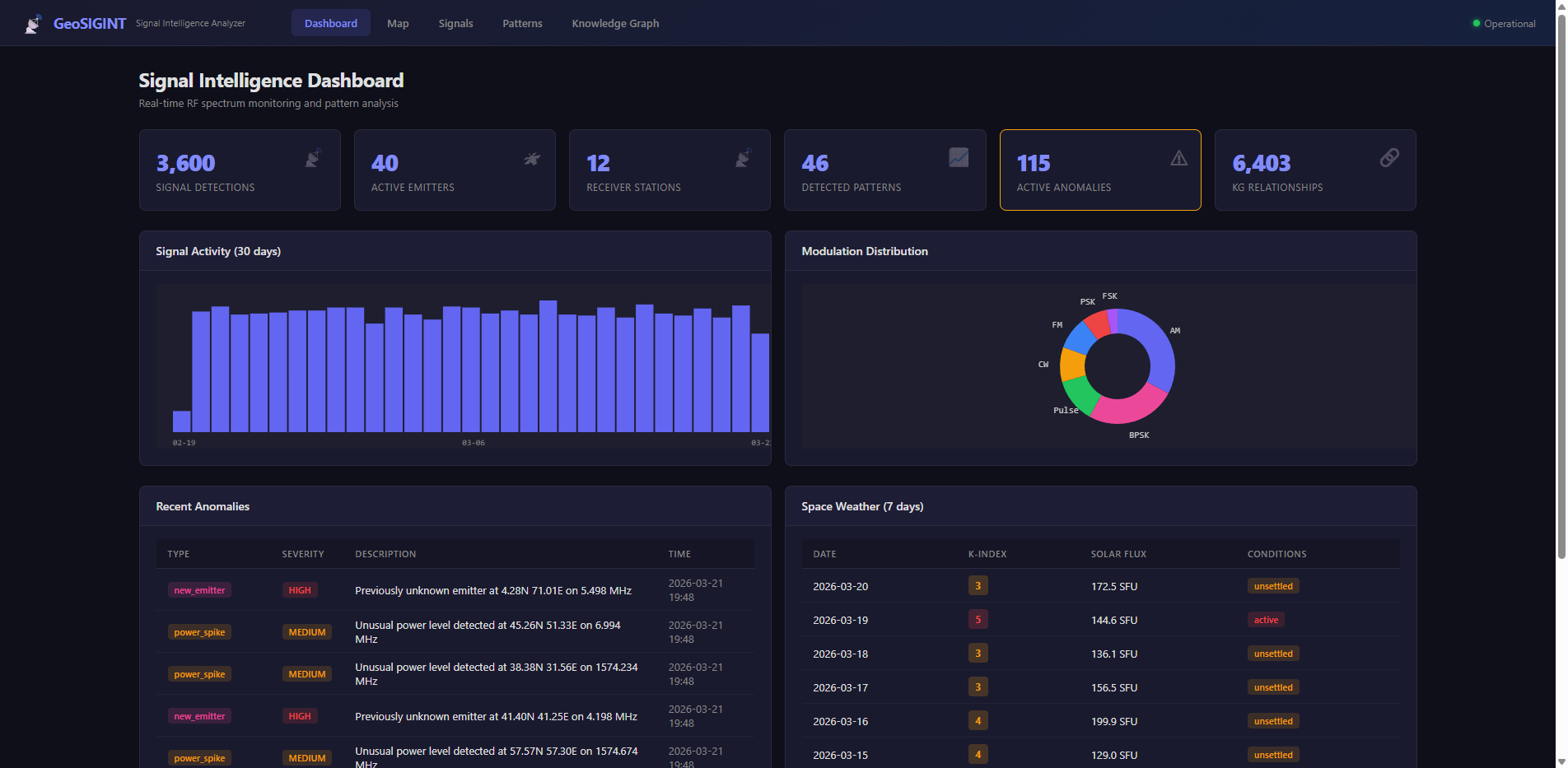Click the chart icon on Detected Patterns card
Viewport: 1568px width, 768px height.
[958, 158]
